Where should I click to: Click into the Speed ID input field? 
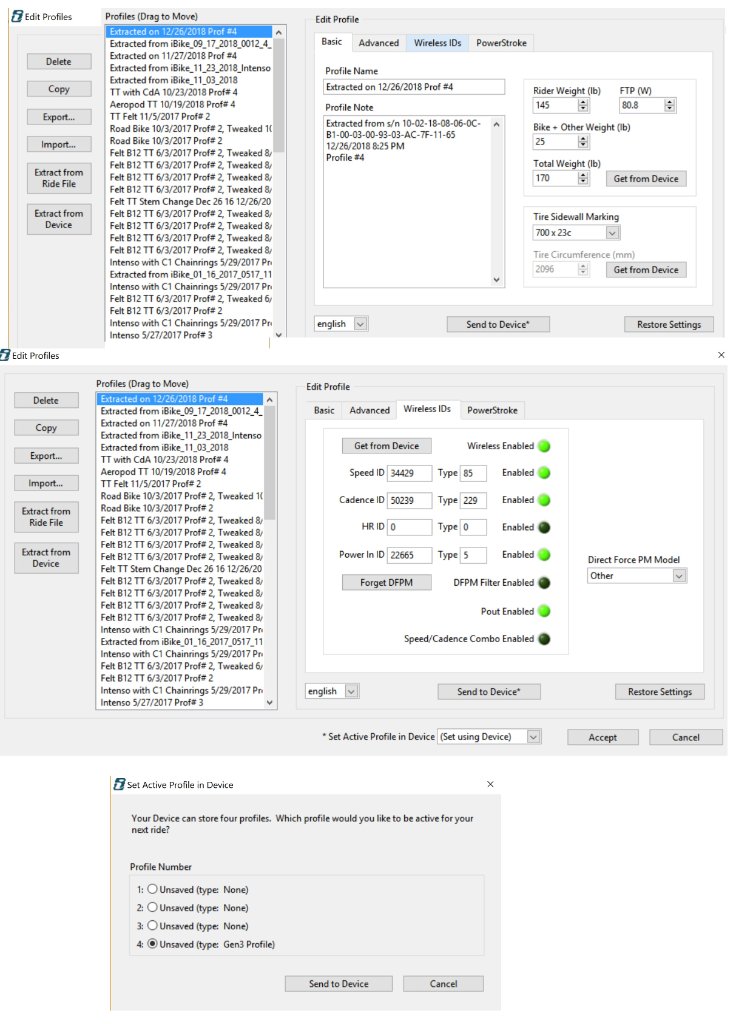click(x=408, y=473)
